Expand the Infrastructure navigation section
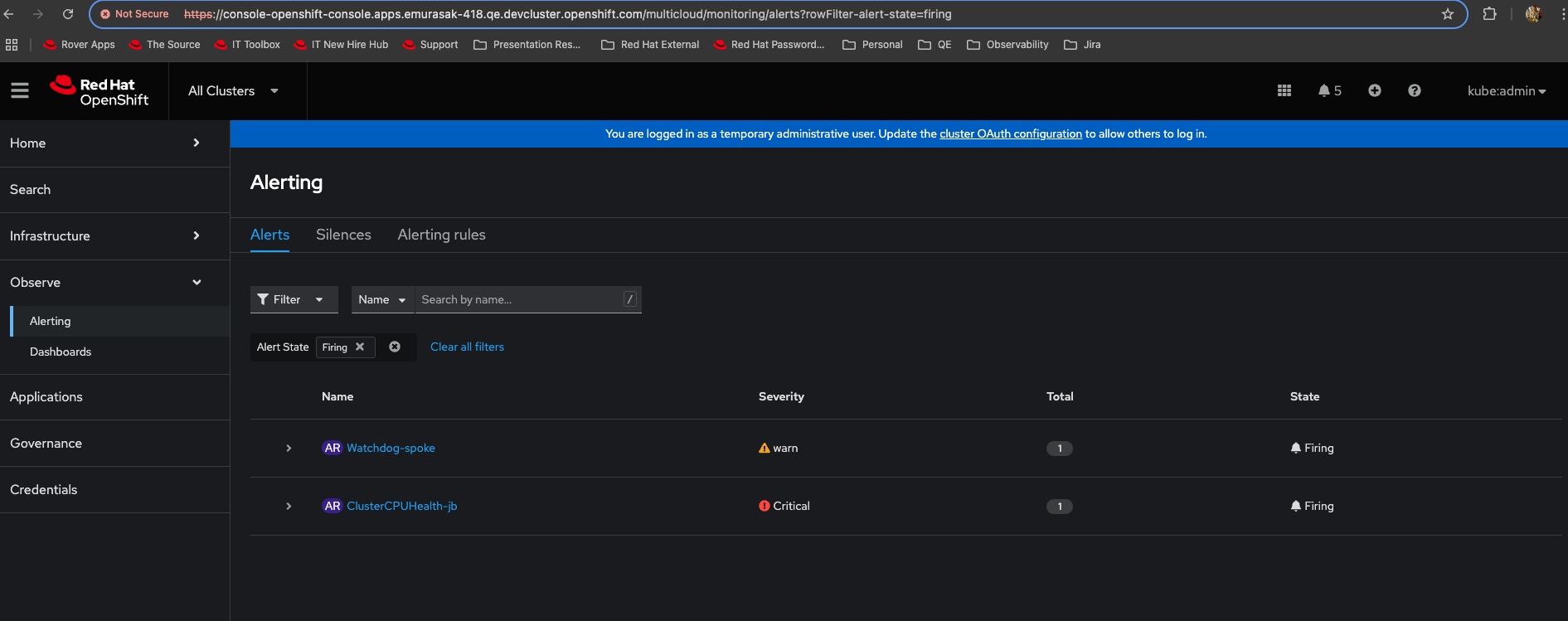1568x621 pixels. (x=114, y=236)
